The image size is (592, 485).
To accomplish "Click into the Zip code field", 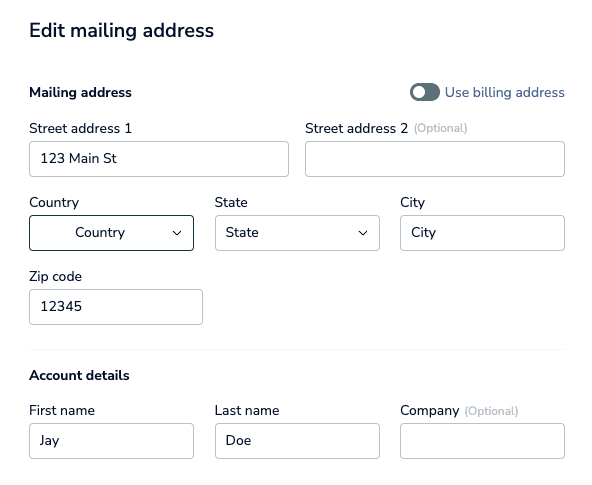I will [116, 307].
